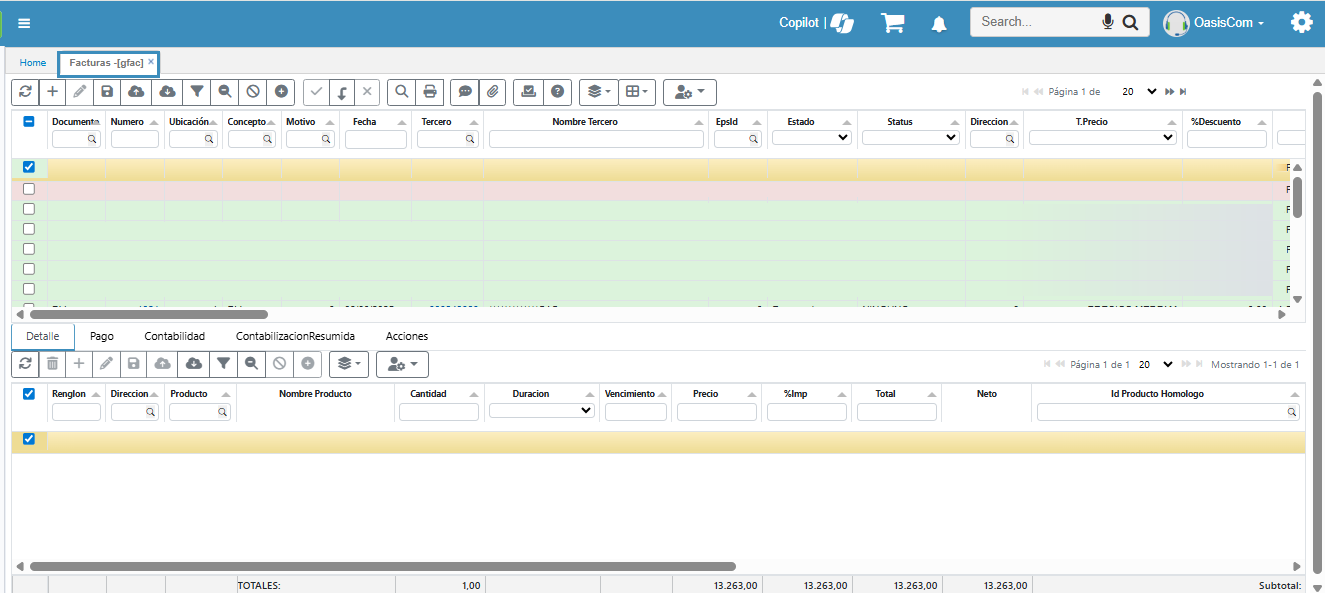Image resolution: width=1325 pixels, height=593 pixels.
Task: Expand the T.Precio filter dropdown
Action: [x=1102, y=138]
